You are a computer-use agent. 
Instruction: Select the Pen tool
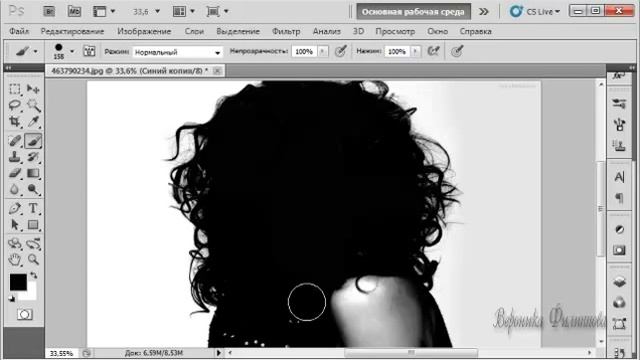click(15, 208)
